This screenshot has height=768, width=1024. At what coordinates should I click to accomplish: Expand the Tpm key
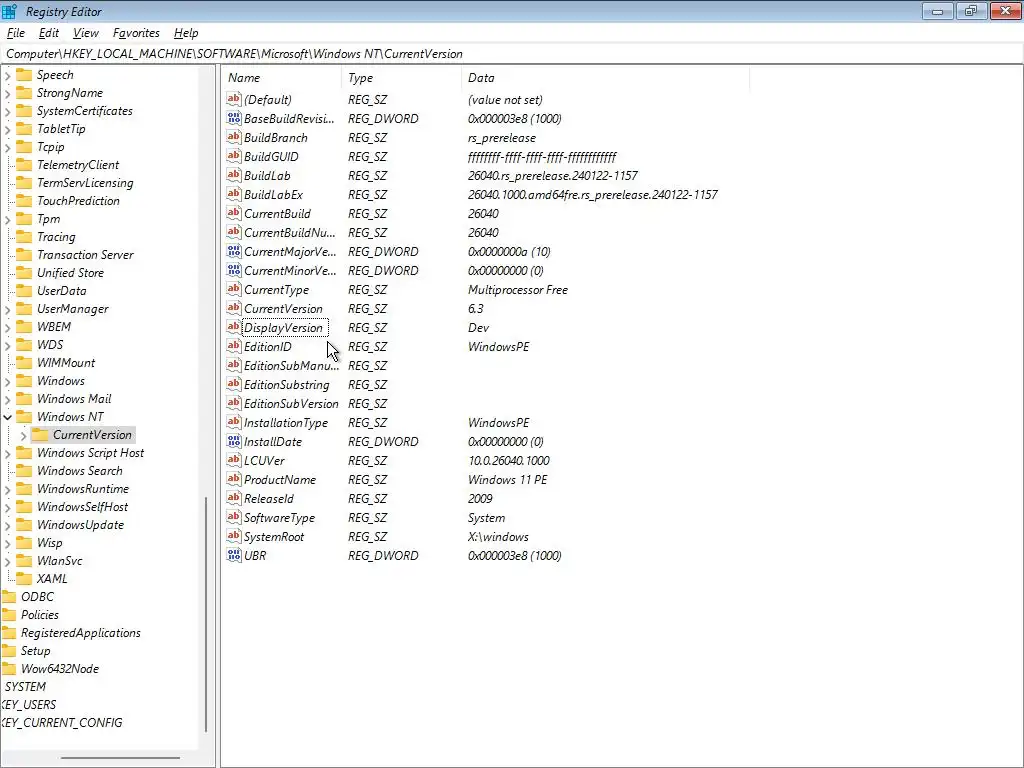click(7, 219)
